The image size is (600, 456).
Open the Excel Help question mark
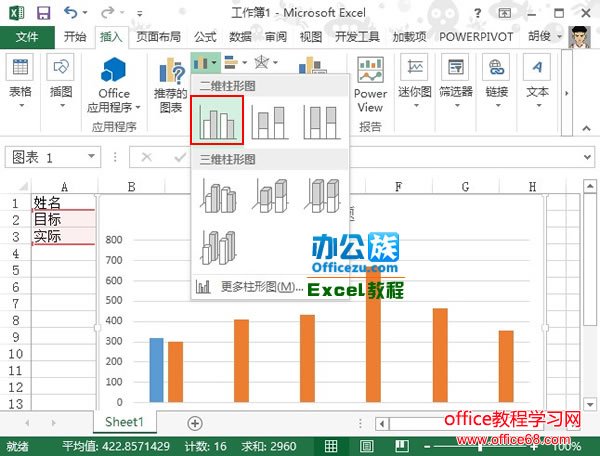[x=477, y=13]
